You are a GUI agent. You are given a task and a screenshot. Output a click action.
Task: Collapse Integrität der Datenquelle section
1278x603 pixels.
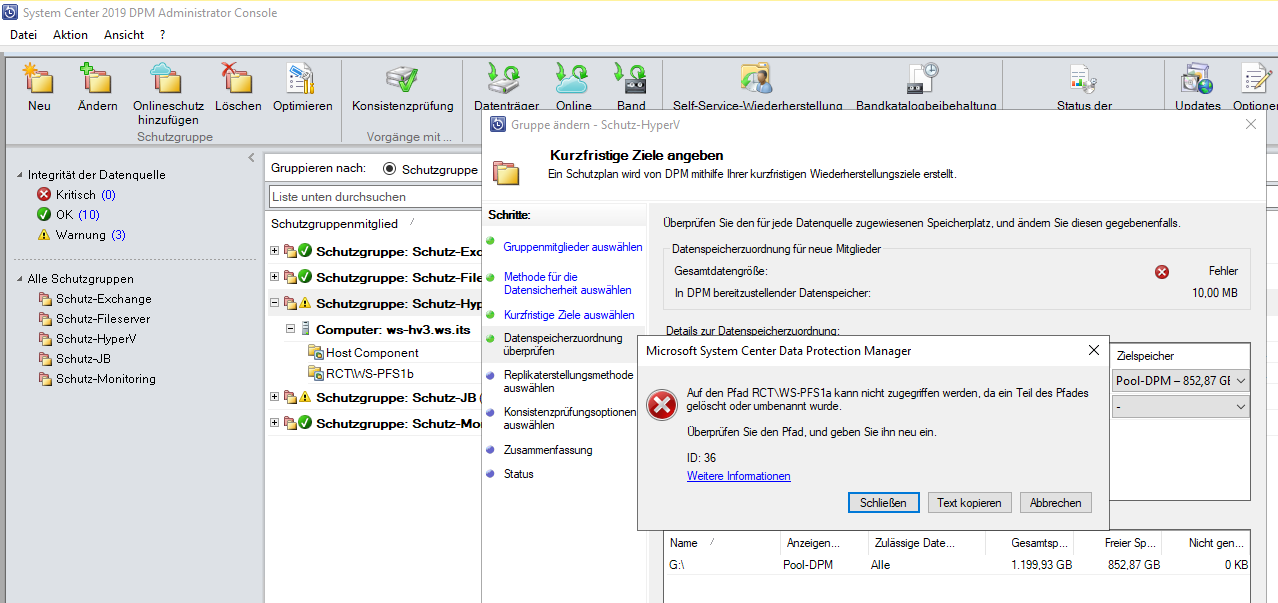click(20, 175)
